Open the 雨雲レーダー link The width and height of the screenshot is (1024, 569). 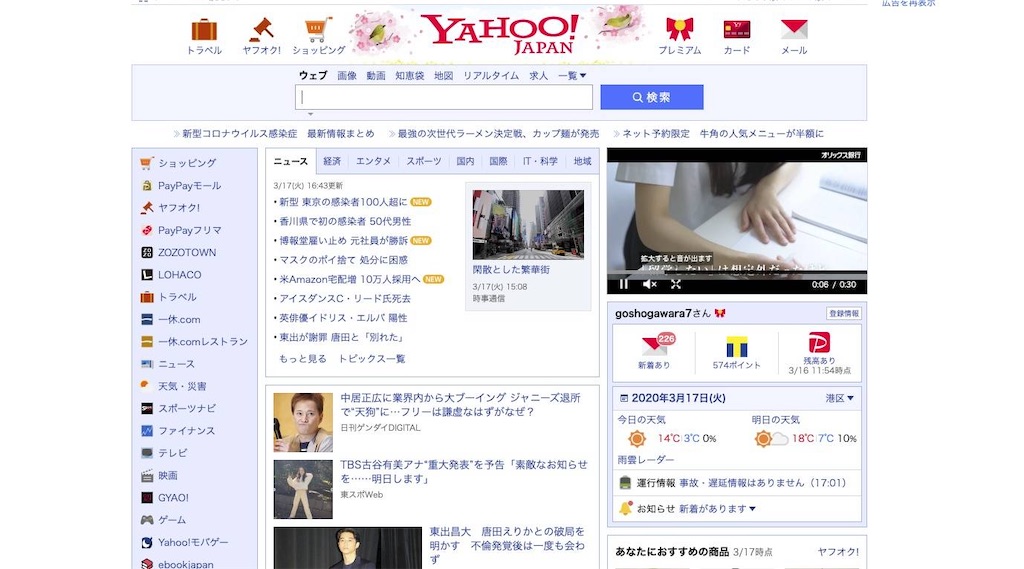click(x=645, y=460)
